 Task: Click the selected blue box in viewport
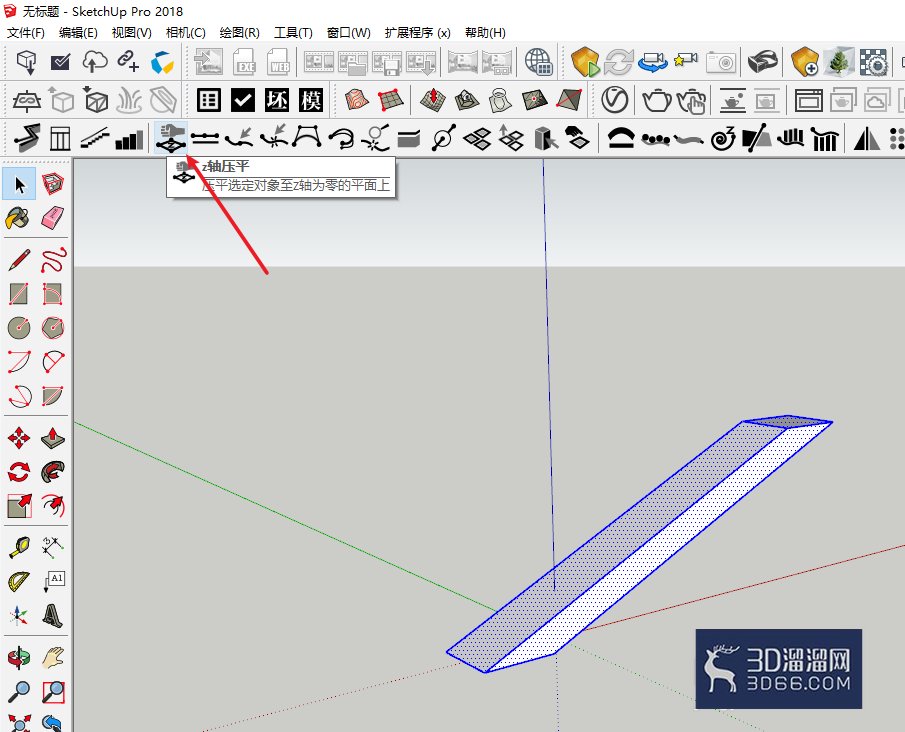point(640,543)
